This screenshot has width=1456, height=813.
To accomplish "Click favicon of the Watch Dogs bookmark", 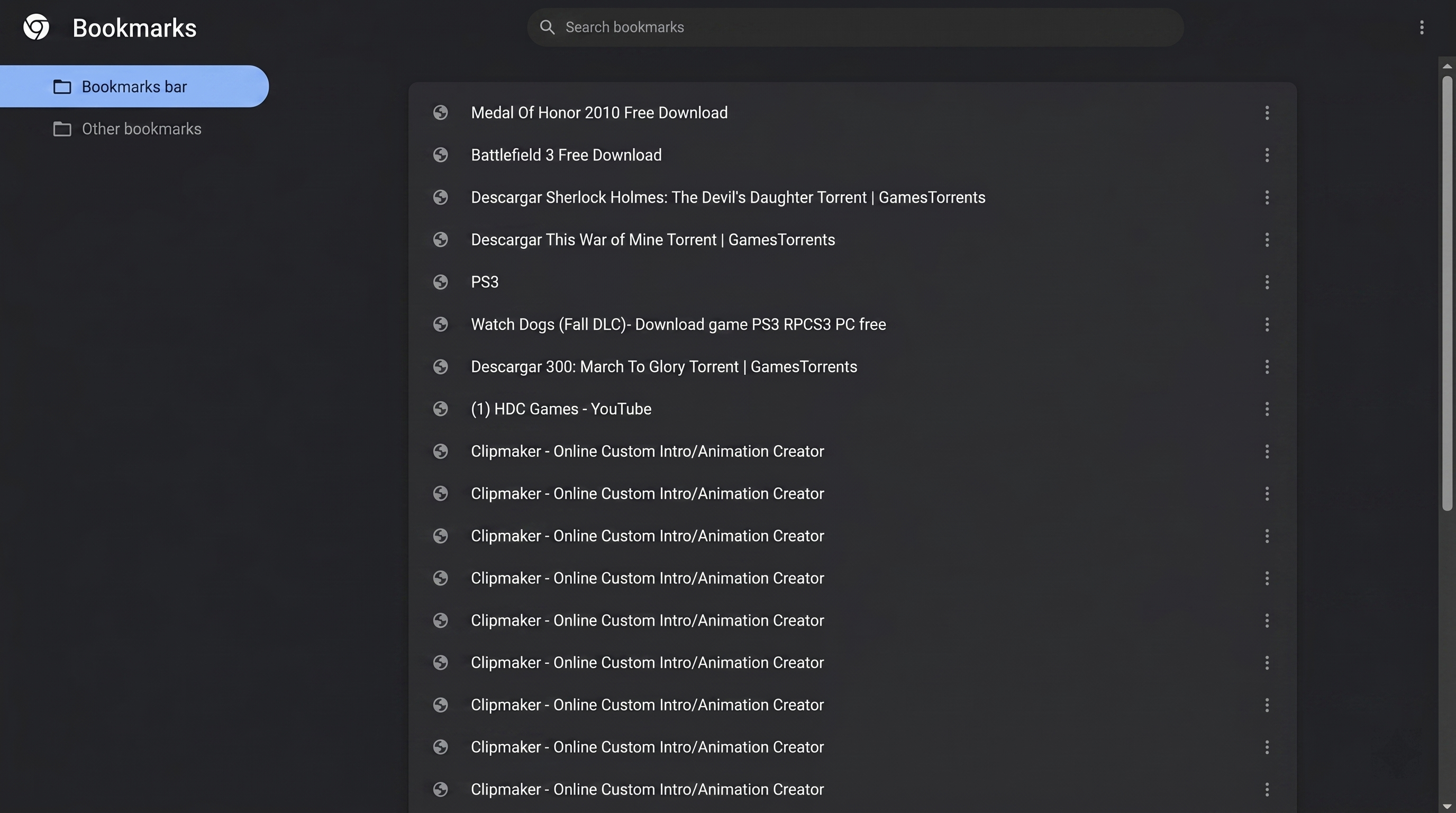I will point(440,324).
